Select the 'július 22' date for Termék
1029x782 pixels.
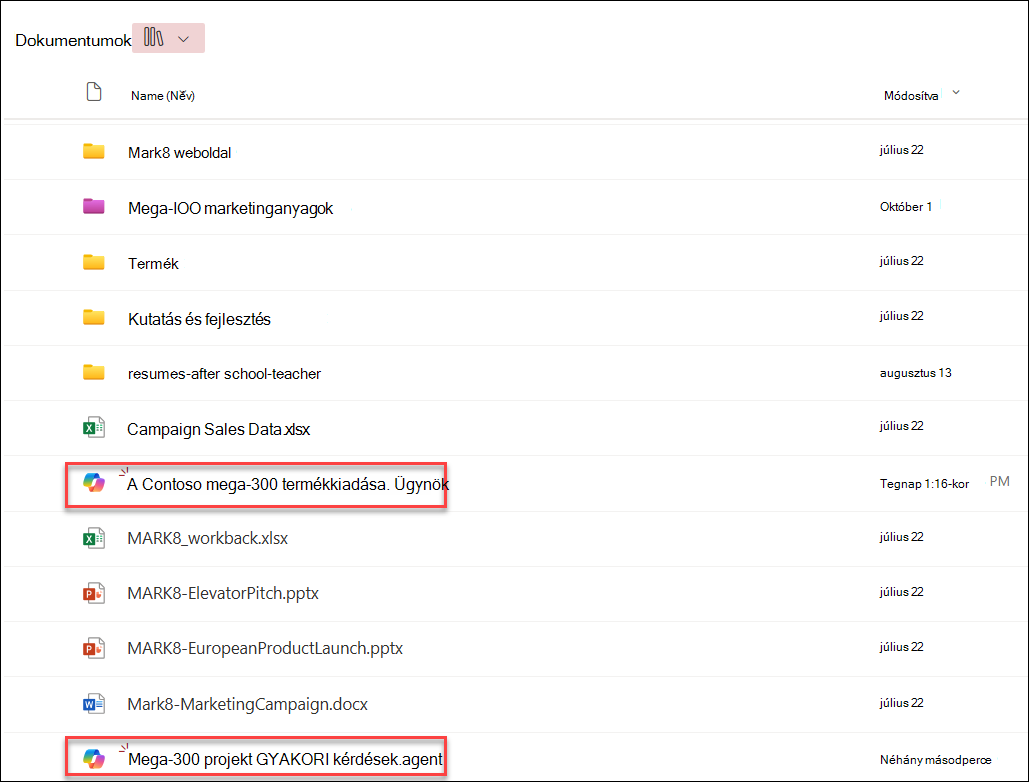(902, 260)
